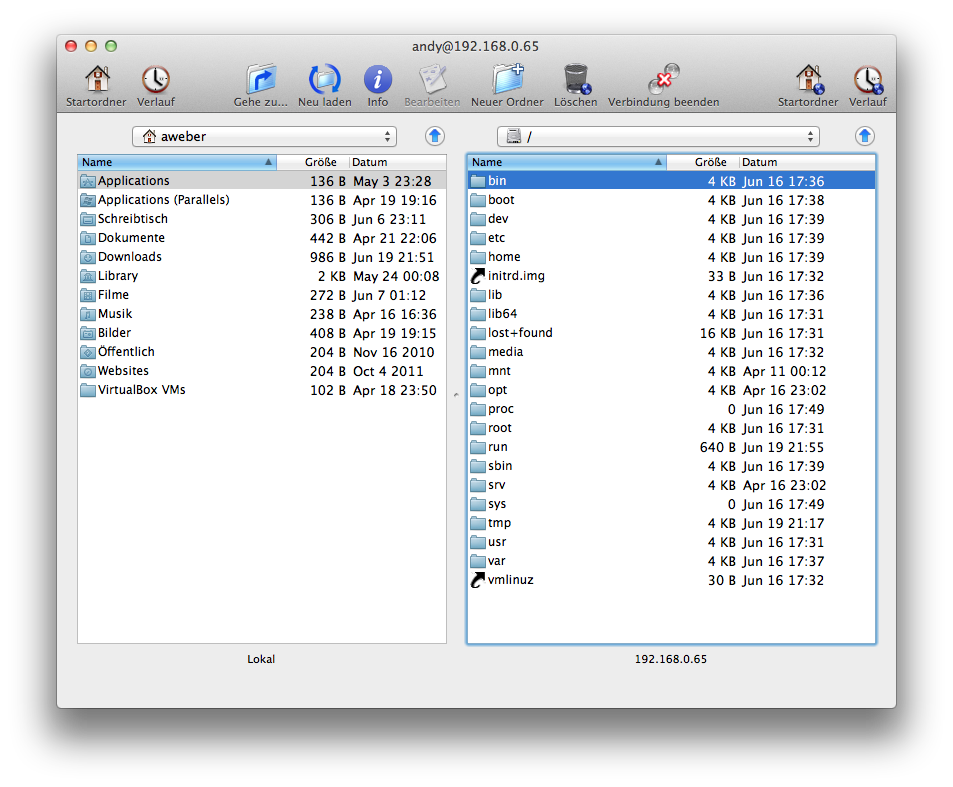Open the Info toolbar icon
The image size is (953, 787).
tap(377, 80)
